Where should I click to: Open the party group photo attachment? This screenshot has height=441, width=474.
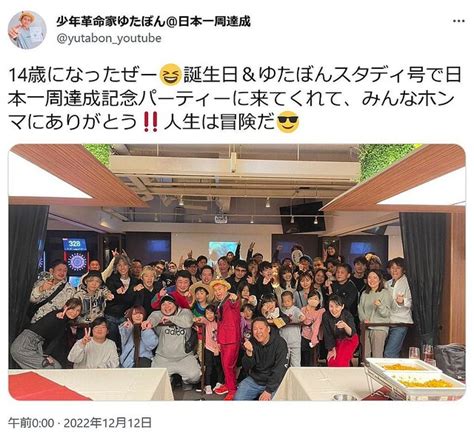coord(237,272)
